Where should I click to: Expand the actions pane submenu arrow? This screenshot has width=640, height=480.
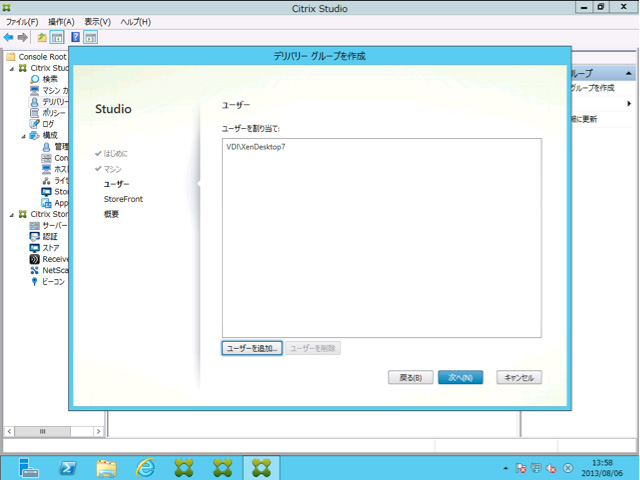629,104
